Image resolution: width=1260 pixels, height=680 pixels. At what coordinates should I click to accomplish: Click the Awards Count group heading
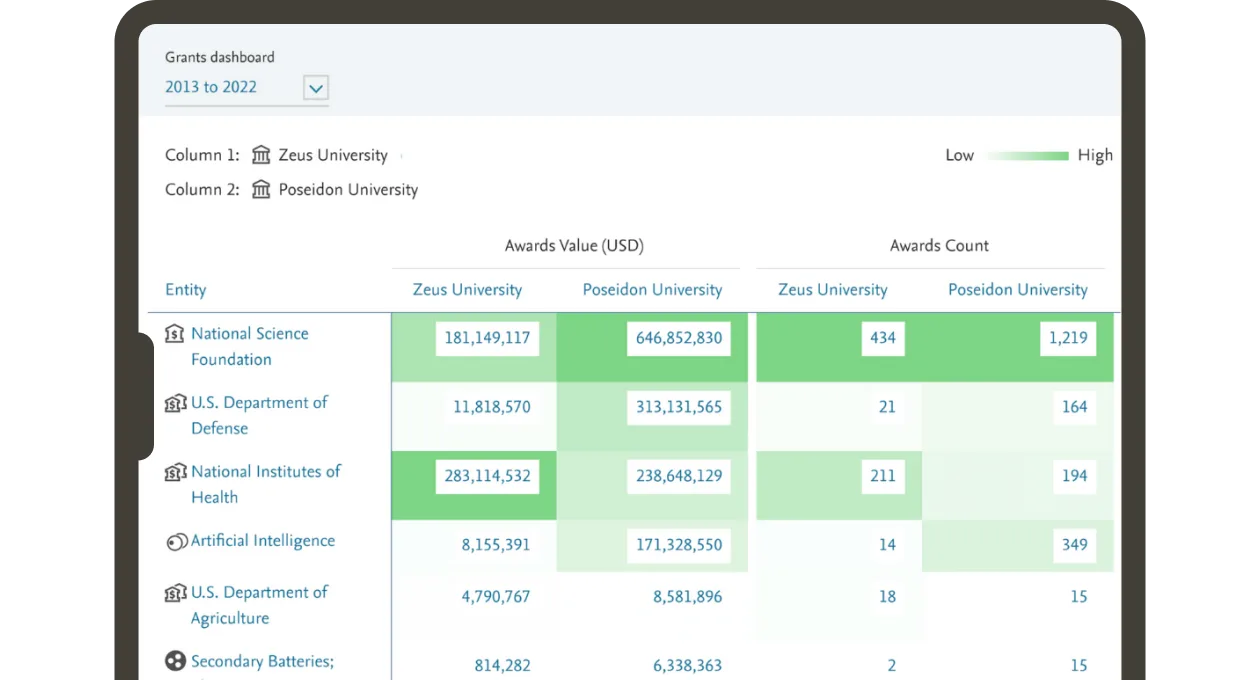coord(939,246)
